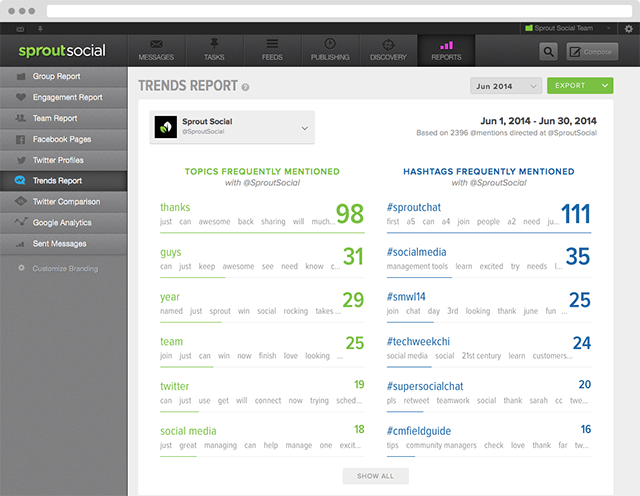Open the Reports bar chart icon
This screenshot has width=640, height=496.
pos(446,44)
